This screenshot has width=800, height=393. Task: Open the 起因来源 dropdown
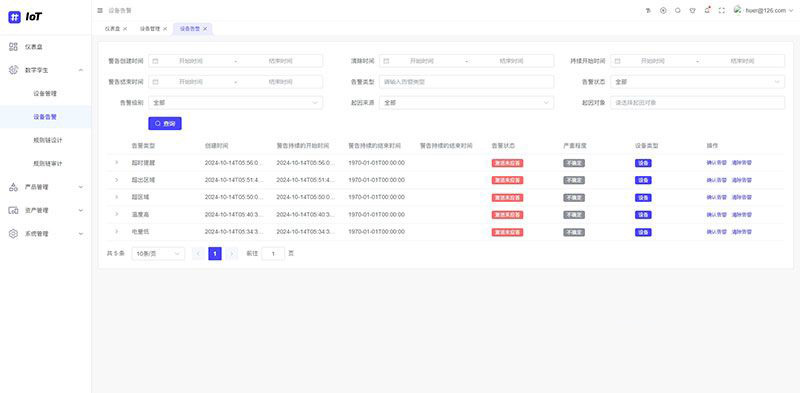coord(466,103)
